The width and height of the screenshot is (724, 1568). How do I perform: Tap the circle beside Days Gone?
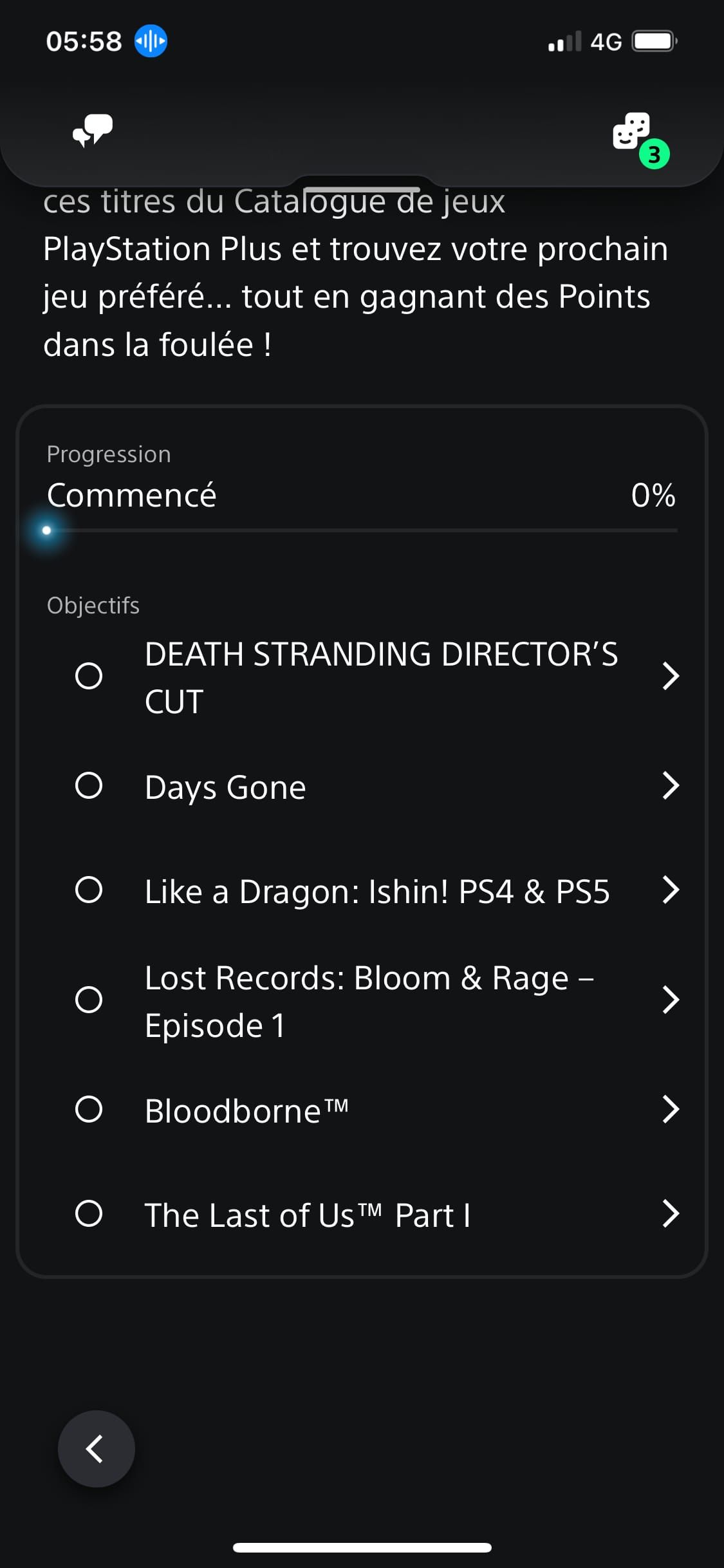[89, 785]
